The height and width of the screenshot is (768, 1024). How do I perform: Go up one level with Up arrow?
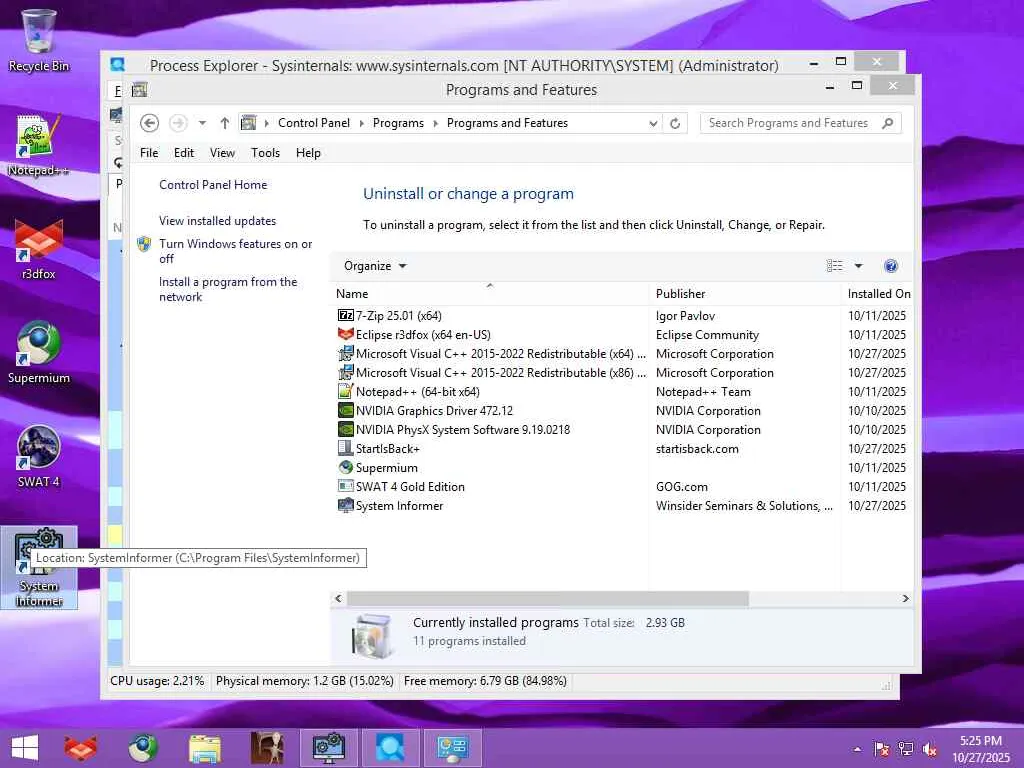[225, 123]
